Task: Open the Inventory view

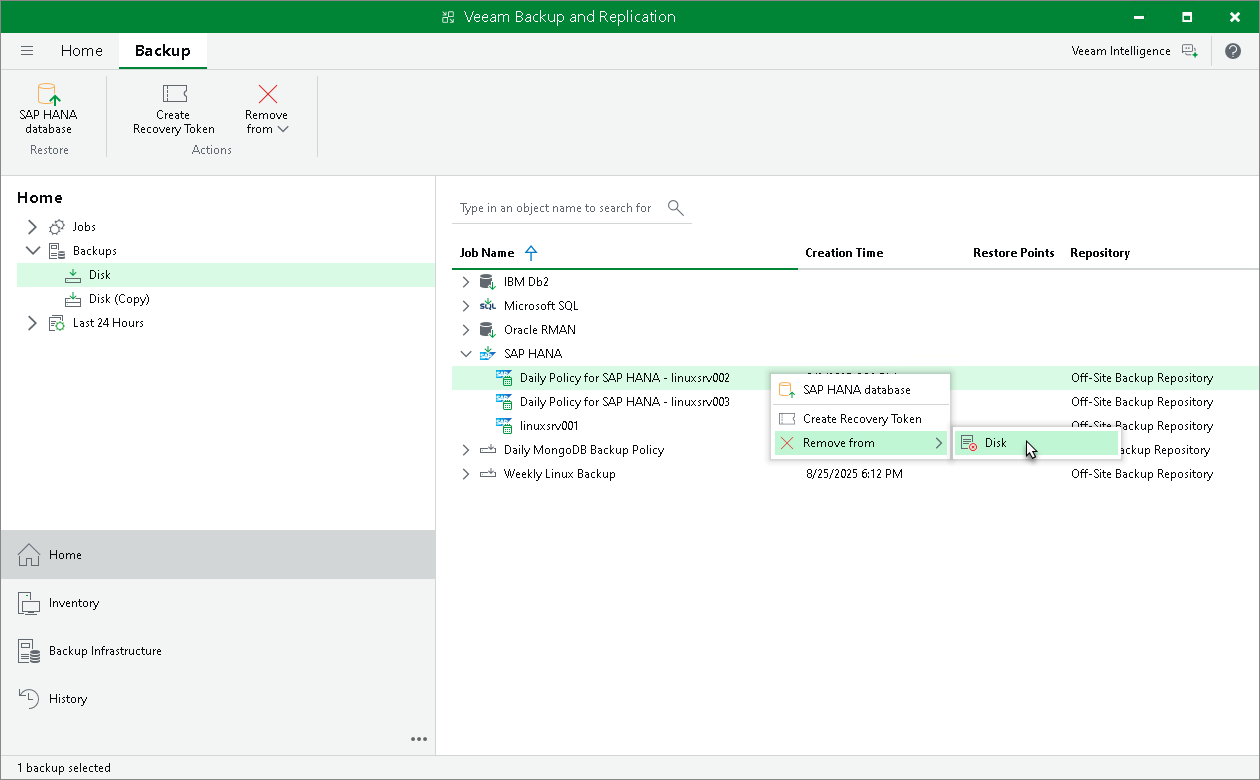Action: click(74, 603)
